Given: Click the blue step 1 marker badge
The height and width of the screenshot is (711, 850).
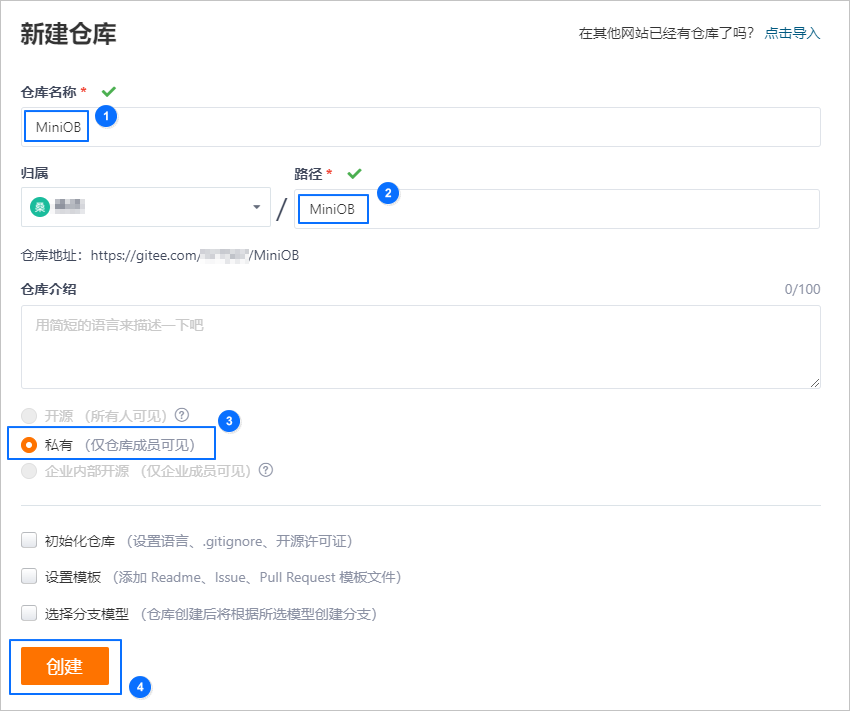Looking at the screenshot, I should click(x=106, y=116).
